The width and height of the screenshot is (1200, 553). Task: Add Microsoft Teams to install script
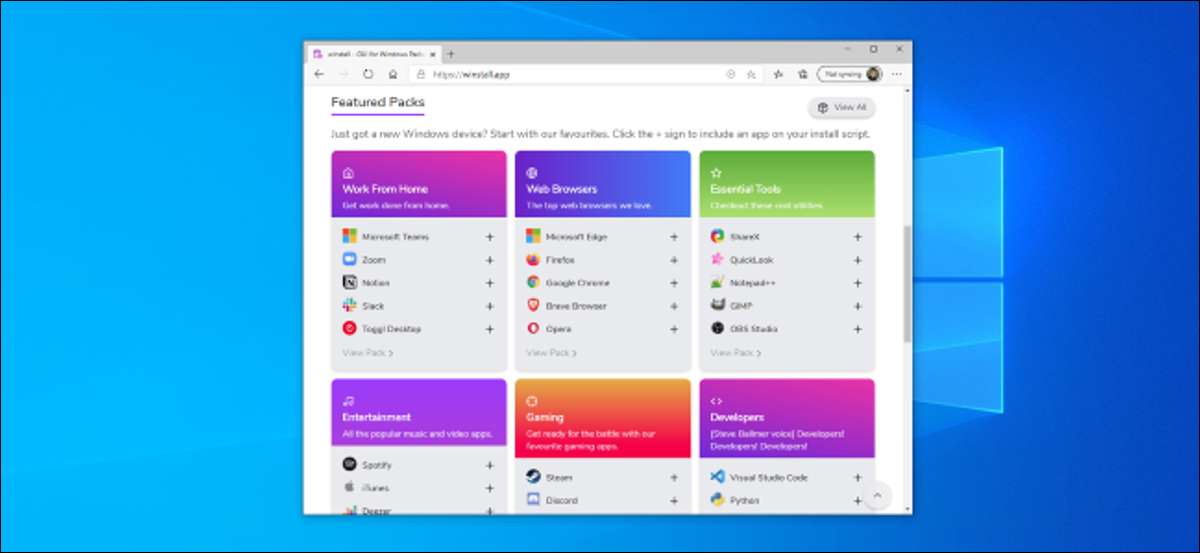(x=490, y=237)
